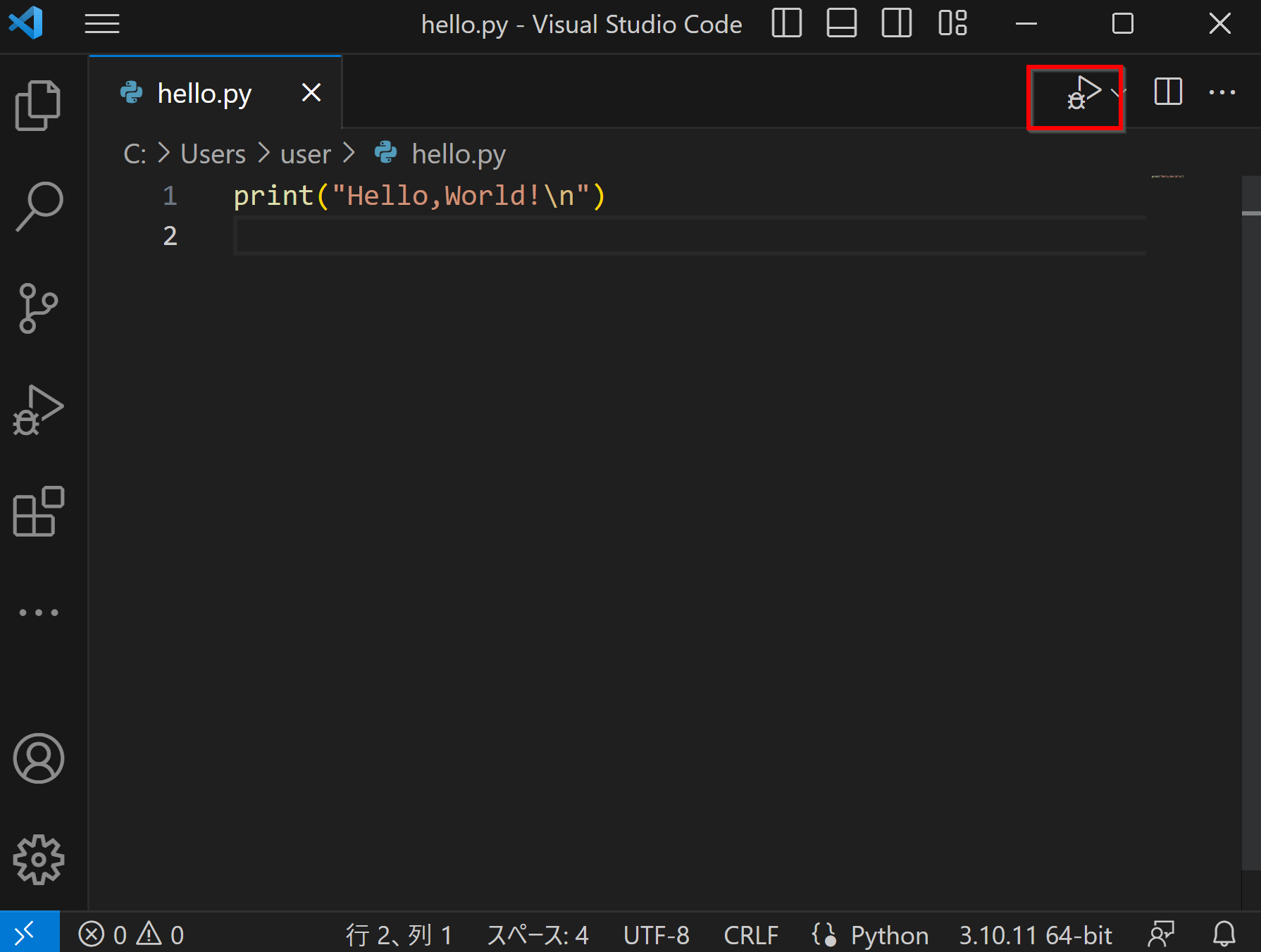Click the Visual Studio Code logo
This screenshot has width=1261, height=952.
tap(26, 23)
